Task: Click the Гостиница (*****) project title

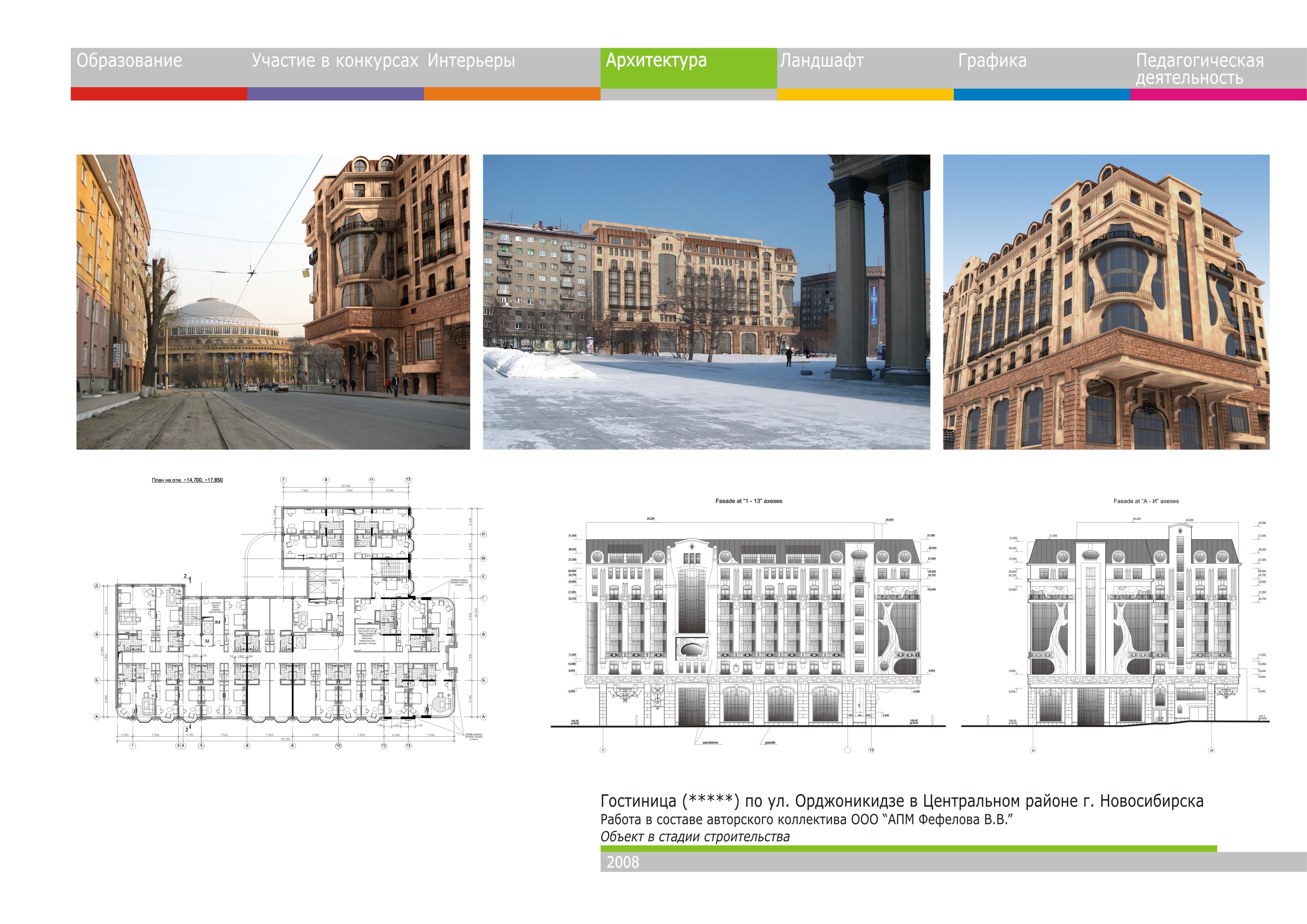Action: [x=902, y=801]
